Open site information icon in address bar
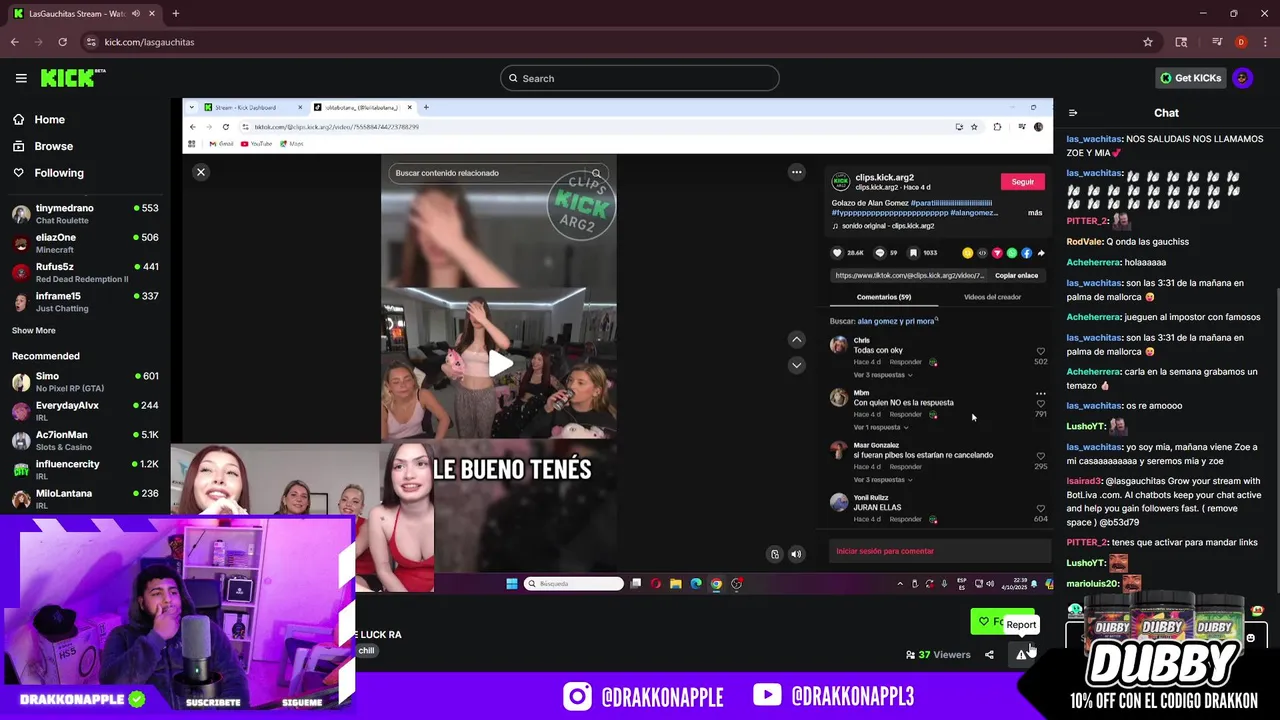This screenshot has height=720, width=1280. click(91, 42)
